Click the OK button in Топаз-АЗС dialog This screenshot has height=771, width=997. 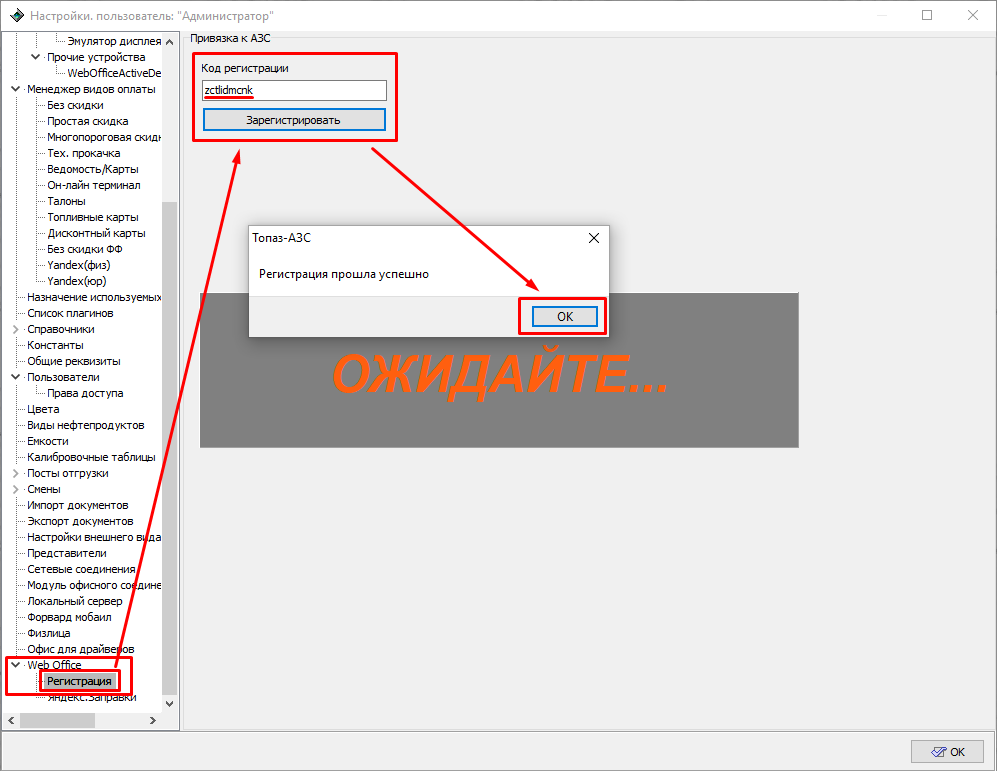coord(564,317)
